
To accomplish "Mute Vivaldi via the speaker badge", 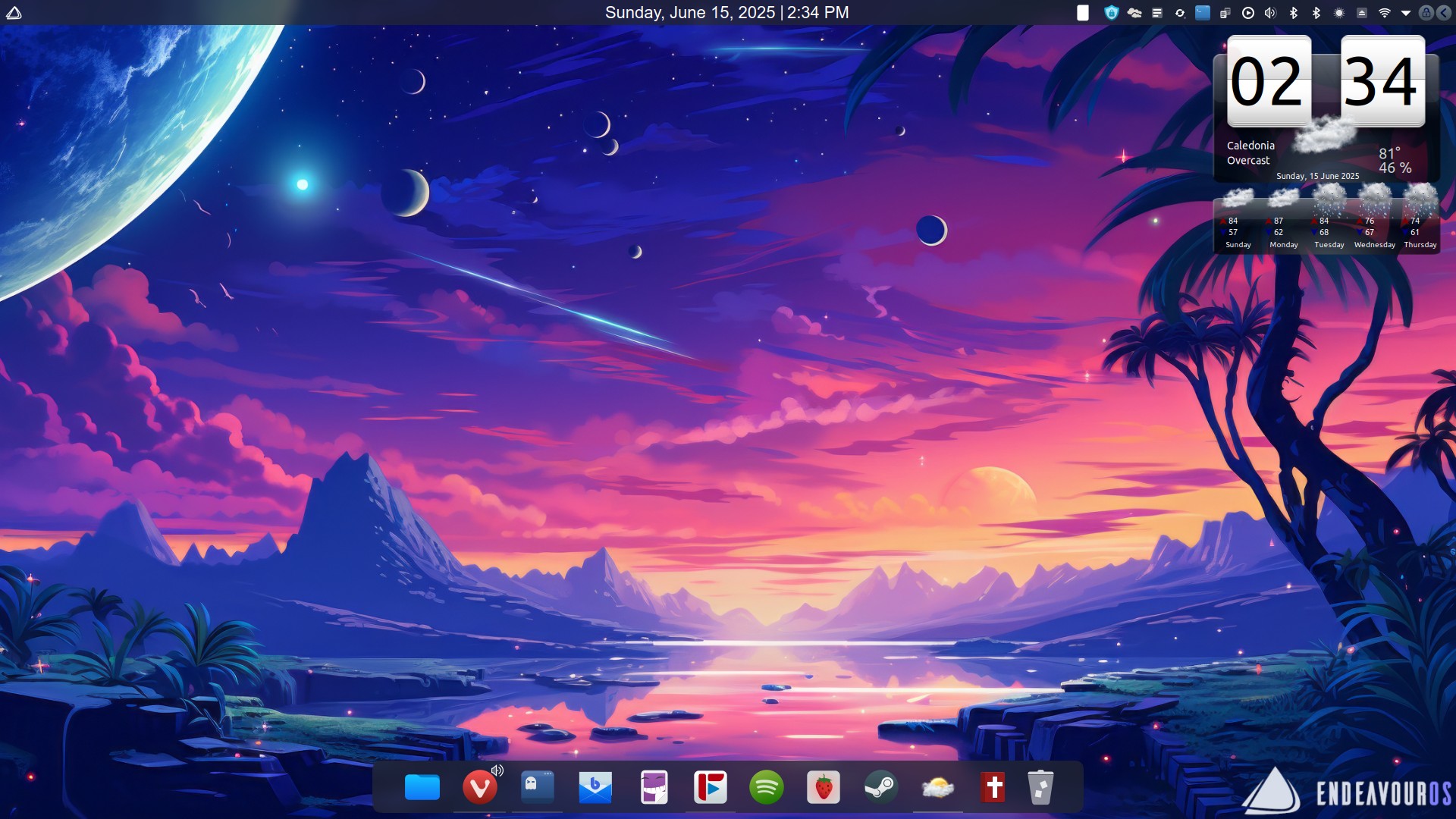I will pos(497,770).
